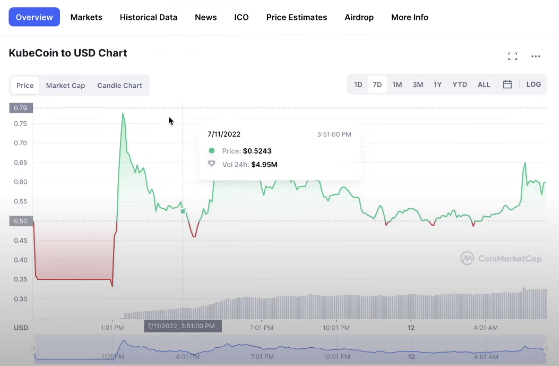Switch to the Markets tab
The height and width of the screenshot is (366, 559).
point(86,17)
